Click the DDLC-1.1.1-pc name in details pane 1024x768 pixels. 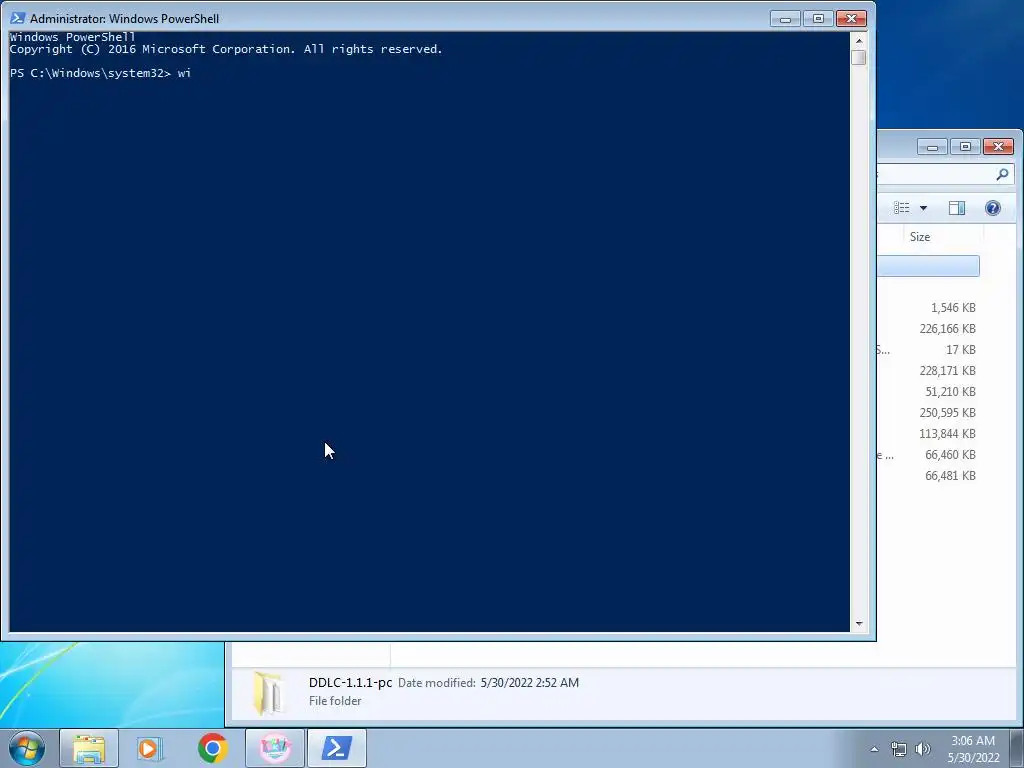350,682
